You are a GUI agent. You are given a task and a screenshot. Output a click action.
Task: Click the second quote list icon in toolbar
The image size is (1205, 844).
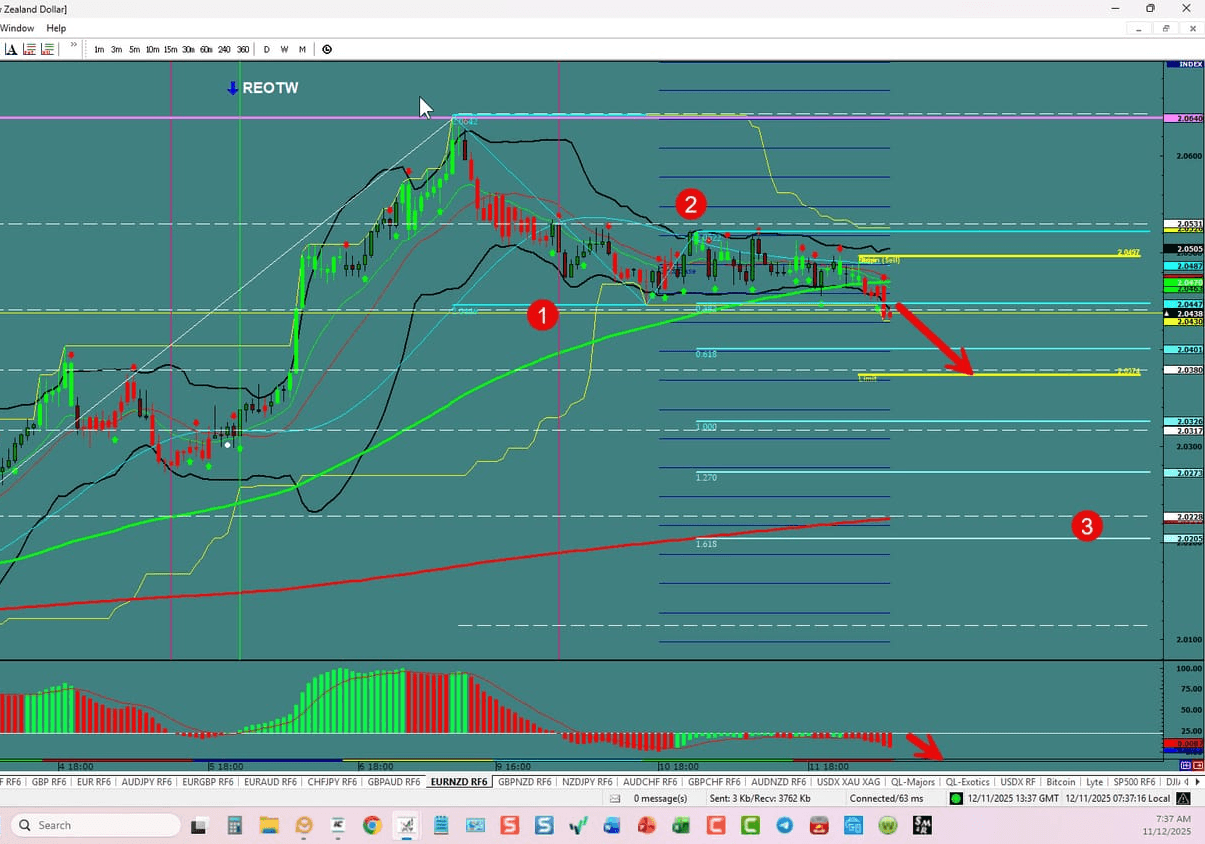(x=47, y=48)
